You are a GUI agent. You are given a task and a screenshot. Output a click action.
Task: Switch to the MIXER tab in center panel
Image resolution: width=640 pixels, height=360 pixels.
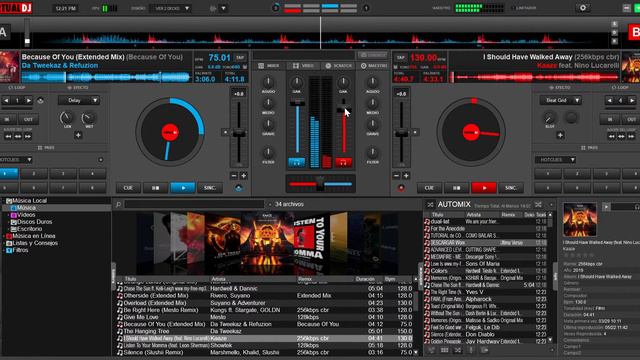pyautogui.click(x=269, y=66)
